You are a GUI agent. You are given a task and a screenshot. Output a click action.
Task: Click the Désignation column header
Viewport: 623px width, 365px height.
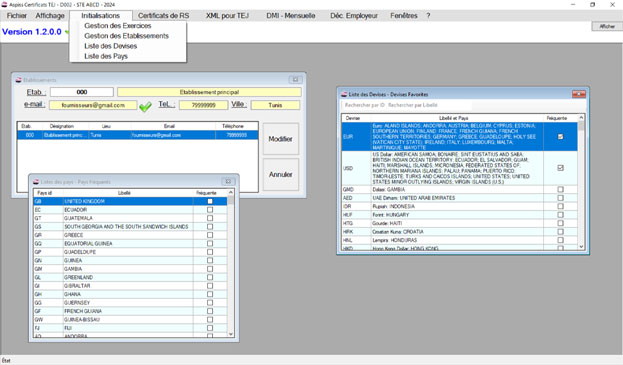(62, 126)
